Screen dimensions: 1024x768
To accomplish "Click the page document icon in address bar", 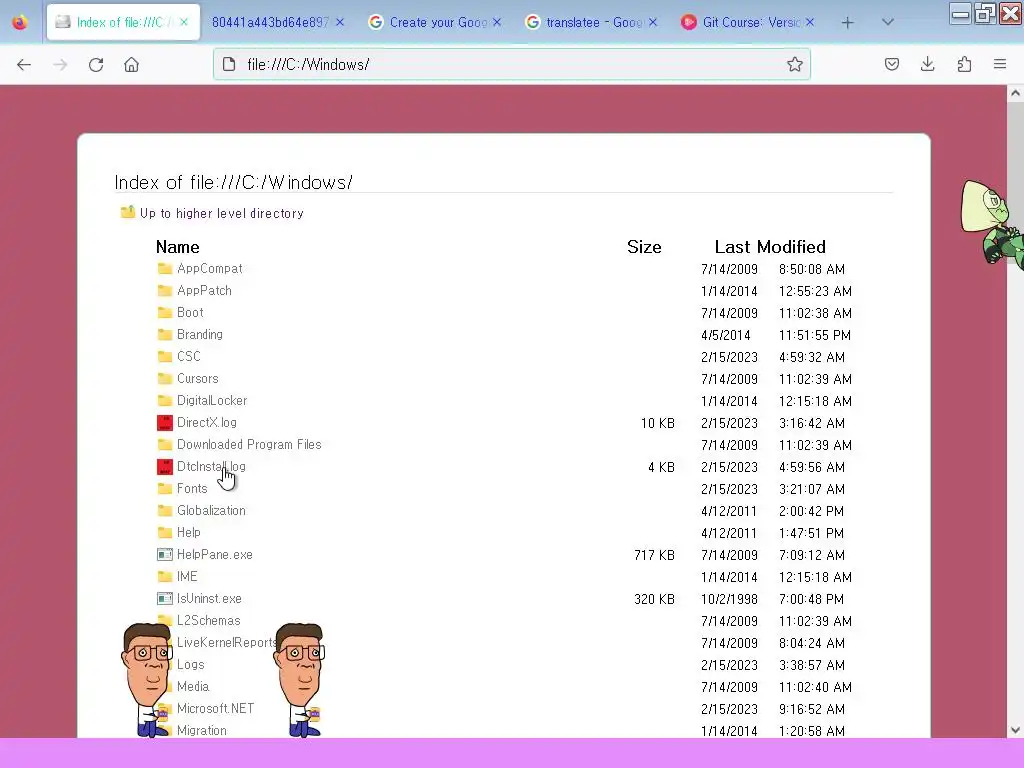I will [229, 64].
